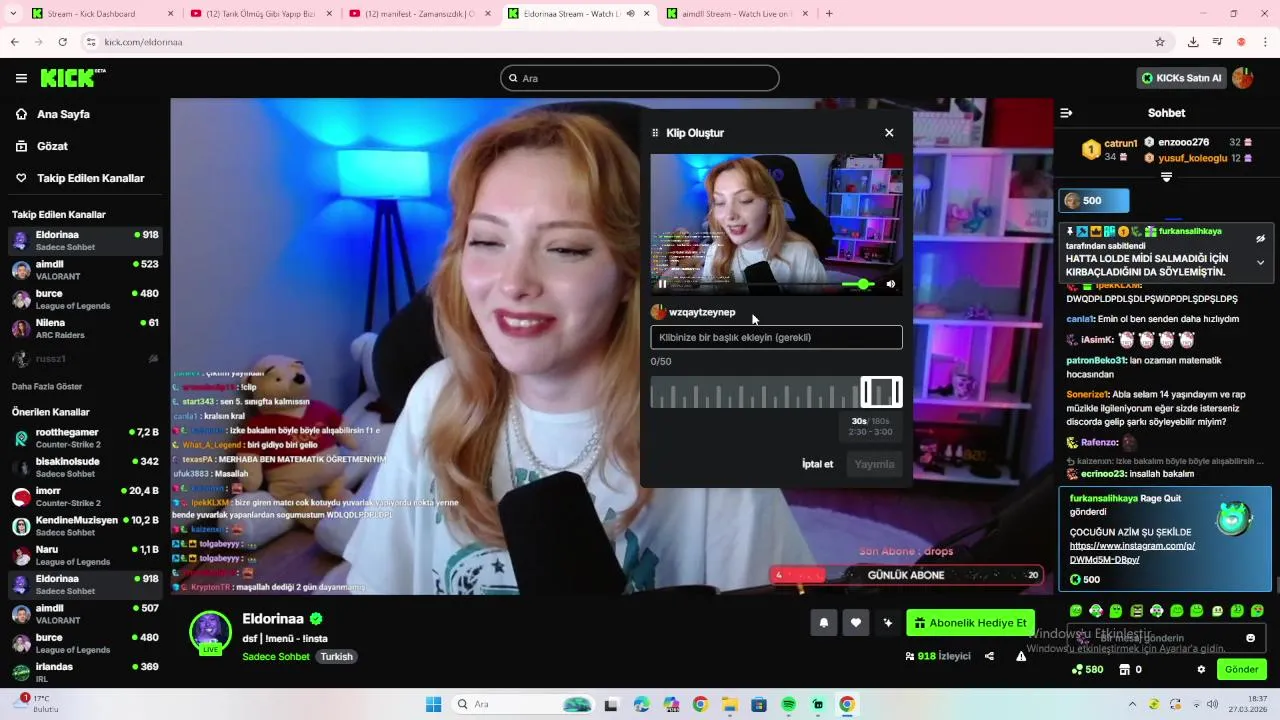Reload the page in the browser

click(62, 42)
